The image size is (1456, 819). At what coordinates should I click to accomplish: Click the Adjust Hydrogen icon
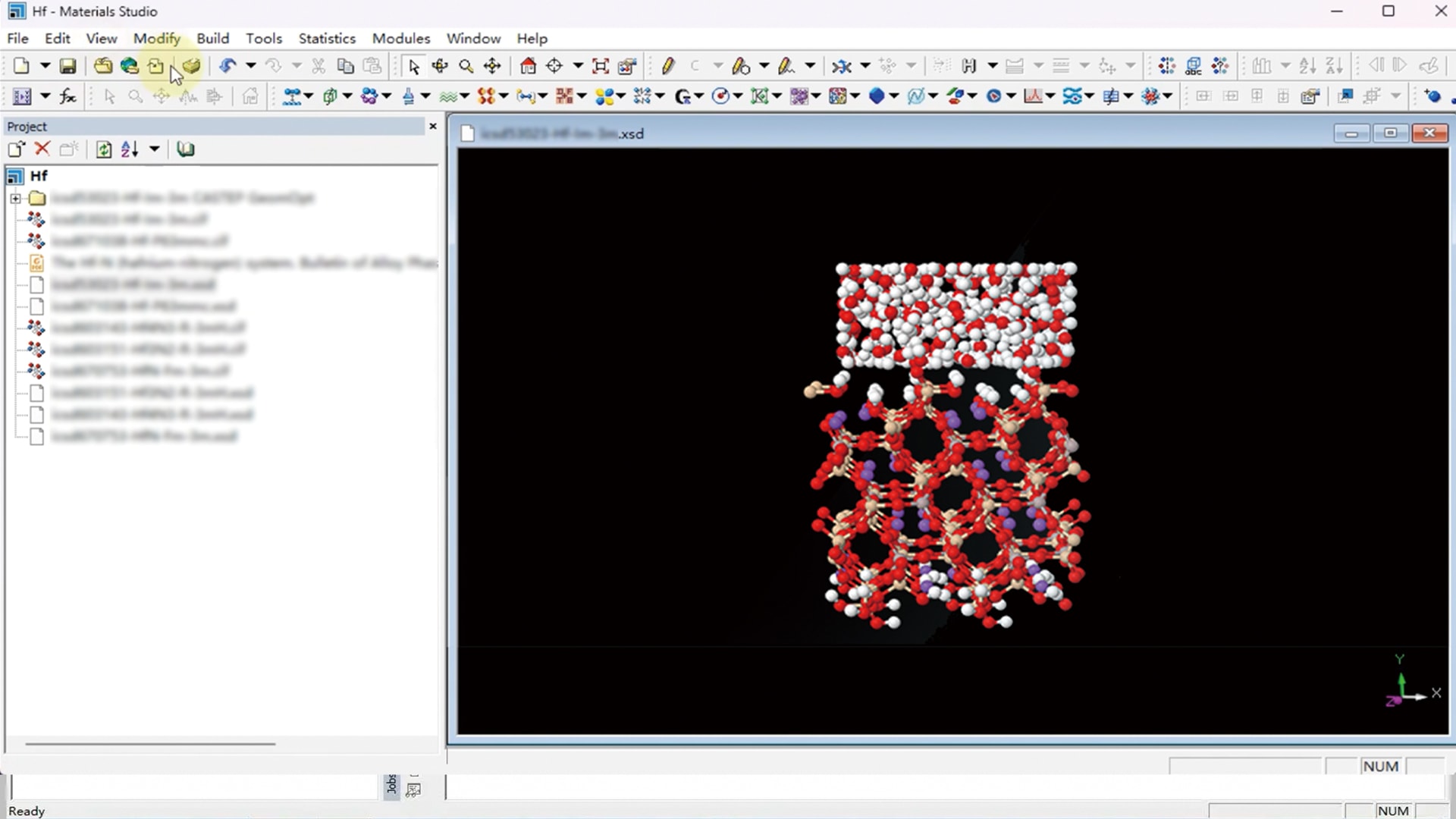(968, 66)
